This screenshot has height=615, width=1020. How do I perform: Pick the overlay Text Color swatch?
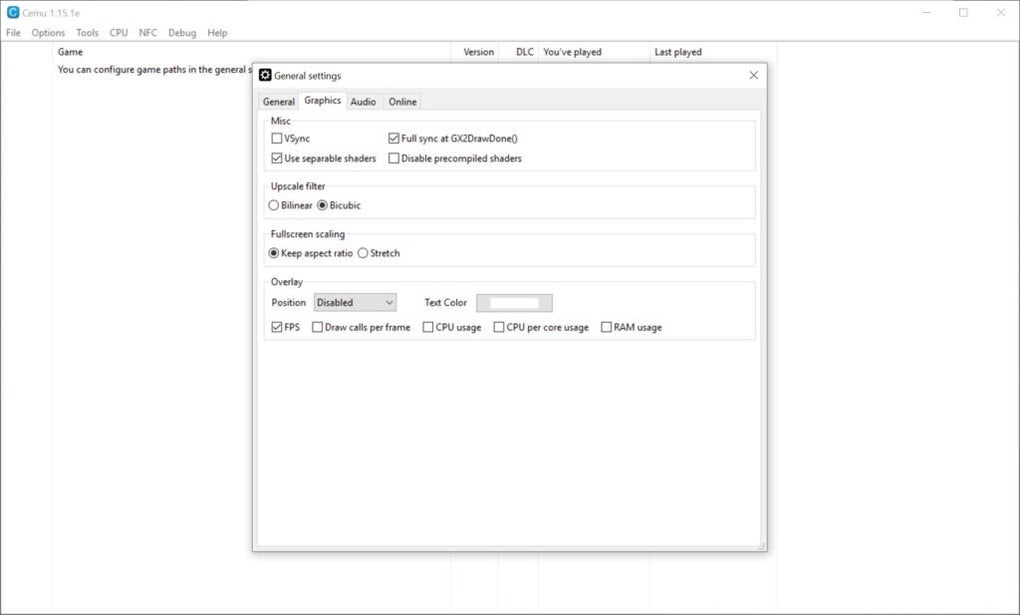[514, 303]
